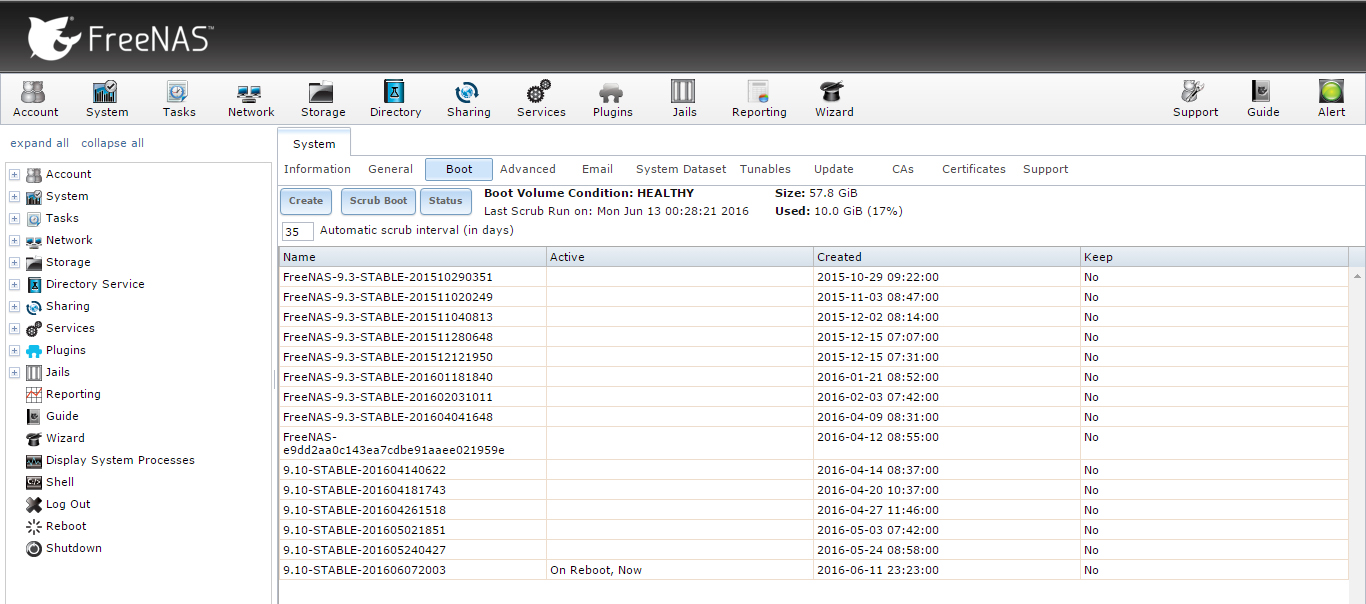Image resolution: width=1366 pixels, height=604 pixels.
Task: Open the Support toolbar icon
Action: 1195,99
